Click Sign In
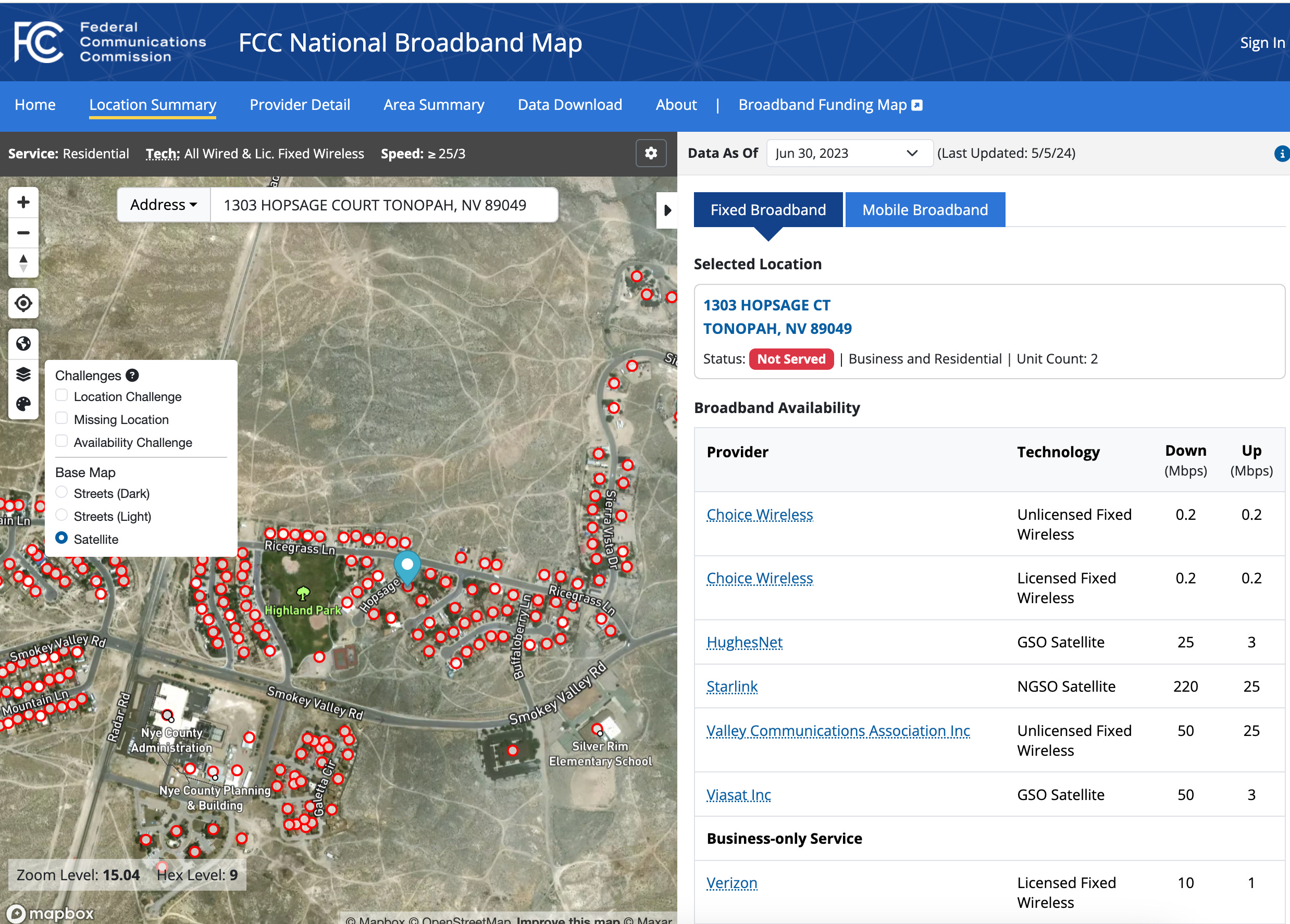The image size is (1290, 924). (x=1262, y=43)
